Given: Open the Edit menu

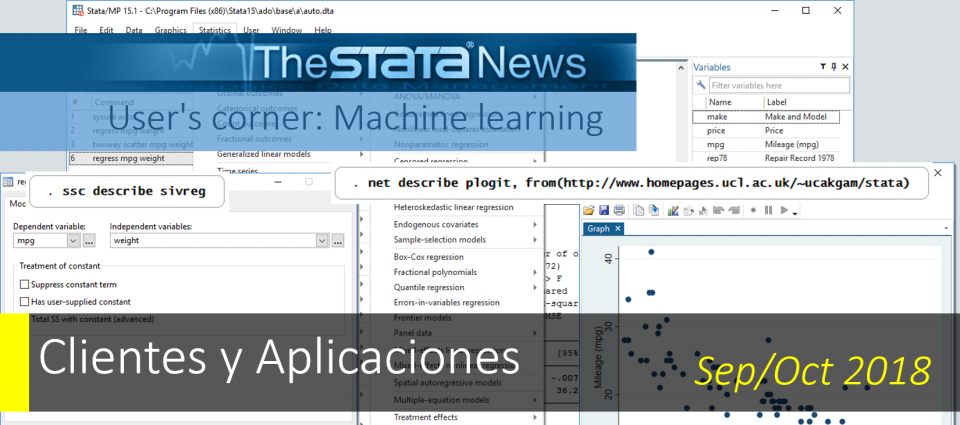Looking at the screenshot, I should pos(107,30).
